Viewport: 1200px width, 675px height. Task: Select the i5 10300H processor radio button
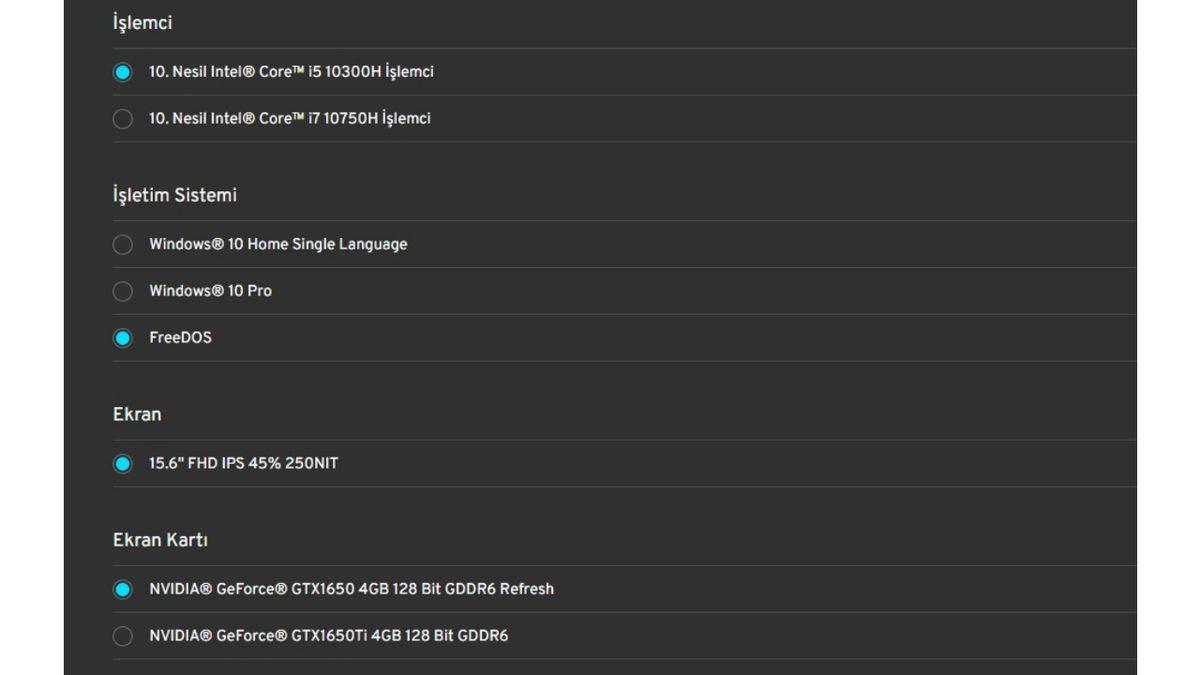tap(122, 72)
